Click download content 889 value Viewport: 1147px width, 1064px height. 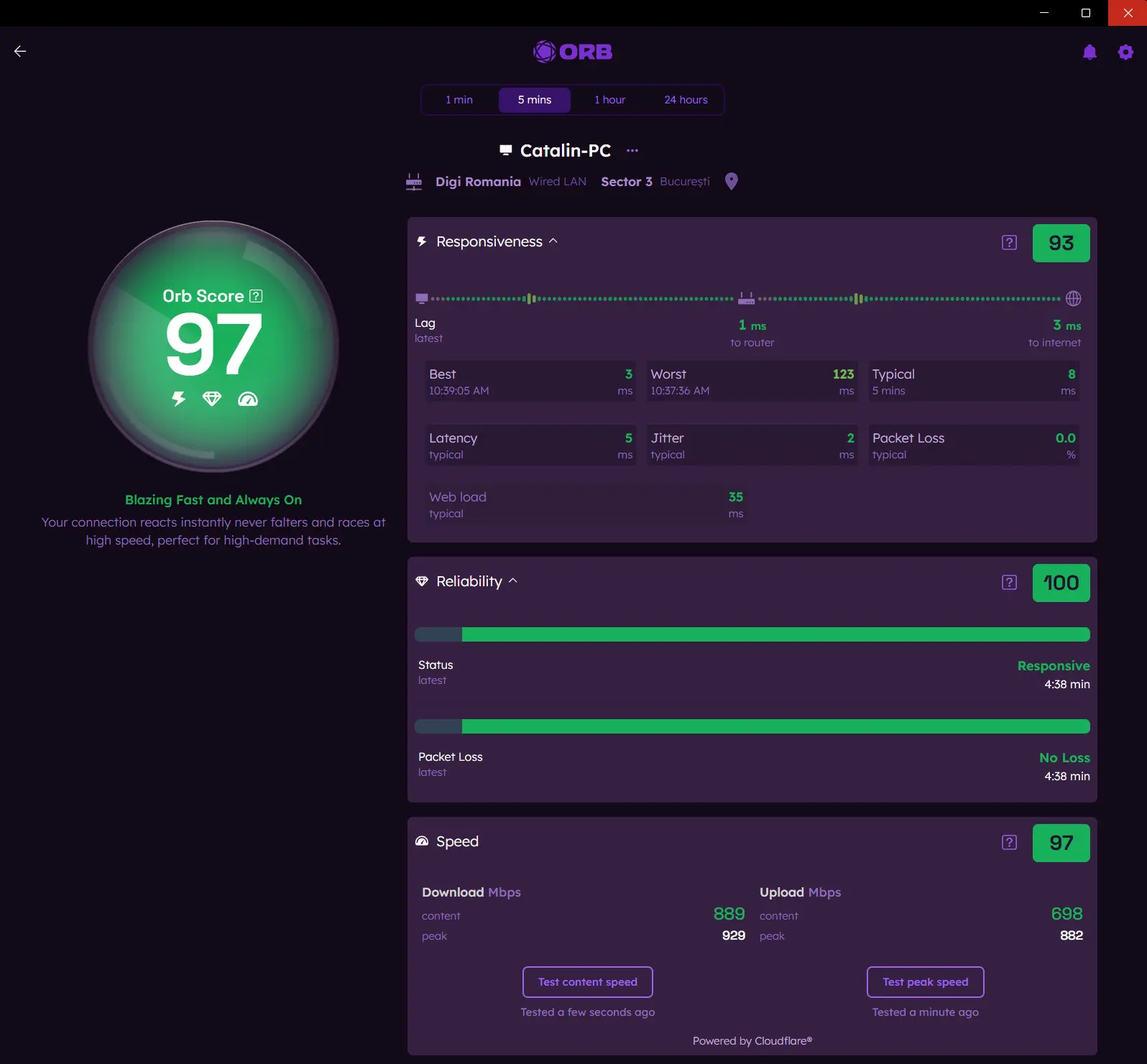coord(729,914)
